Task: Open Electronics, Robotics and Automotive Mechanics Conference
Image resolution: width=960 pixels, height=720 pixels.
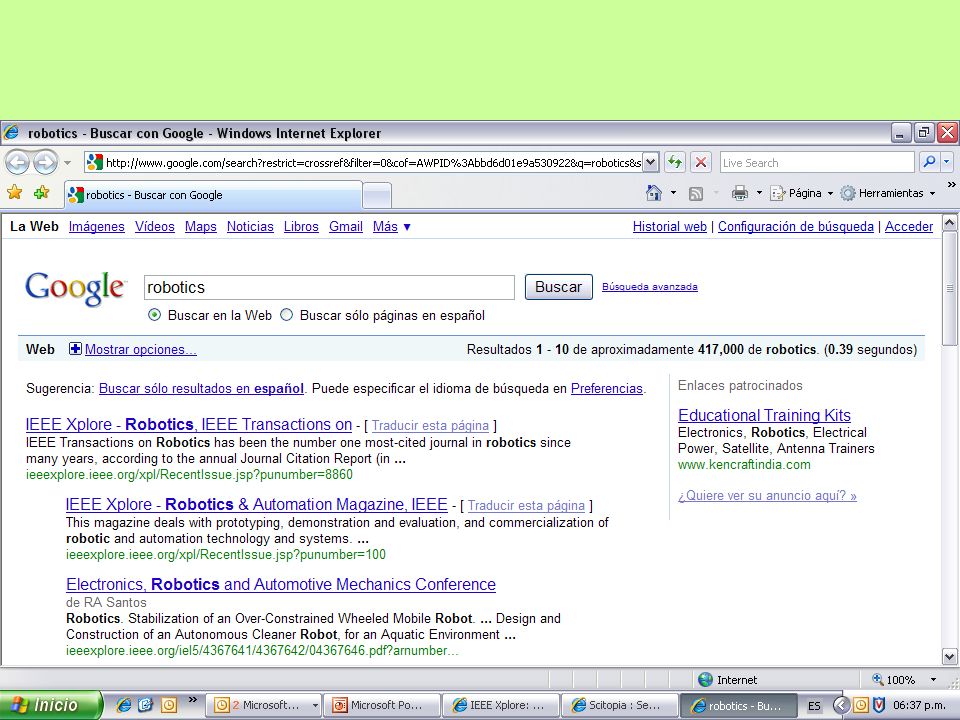Action: pyautogui.click(x=281, y=585)
